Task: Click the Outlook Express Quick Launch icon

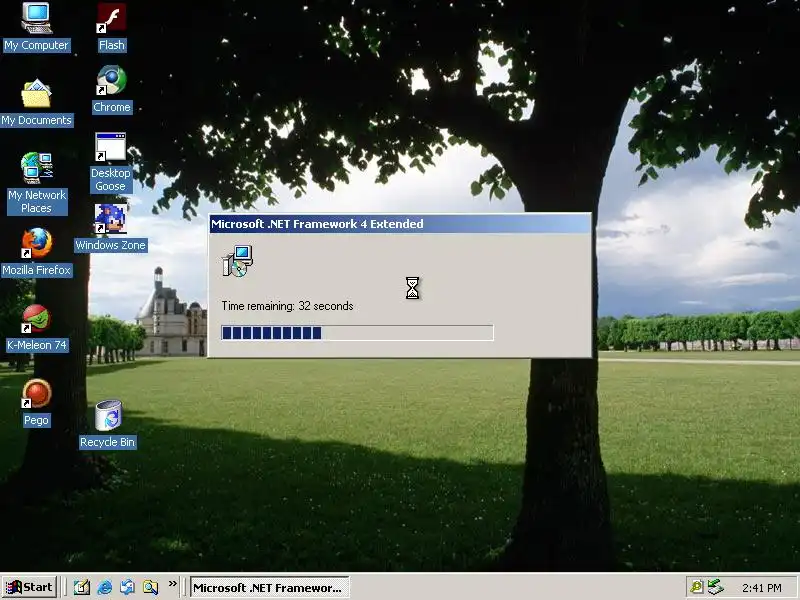Action: pos(128,587)
